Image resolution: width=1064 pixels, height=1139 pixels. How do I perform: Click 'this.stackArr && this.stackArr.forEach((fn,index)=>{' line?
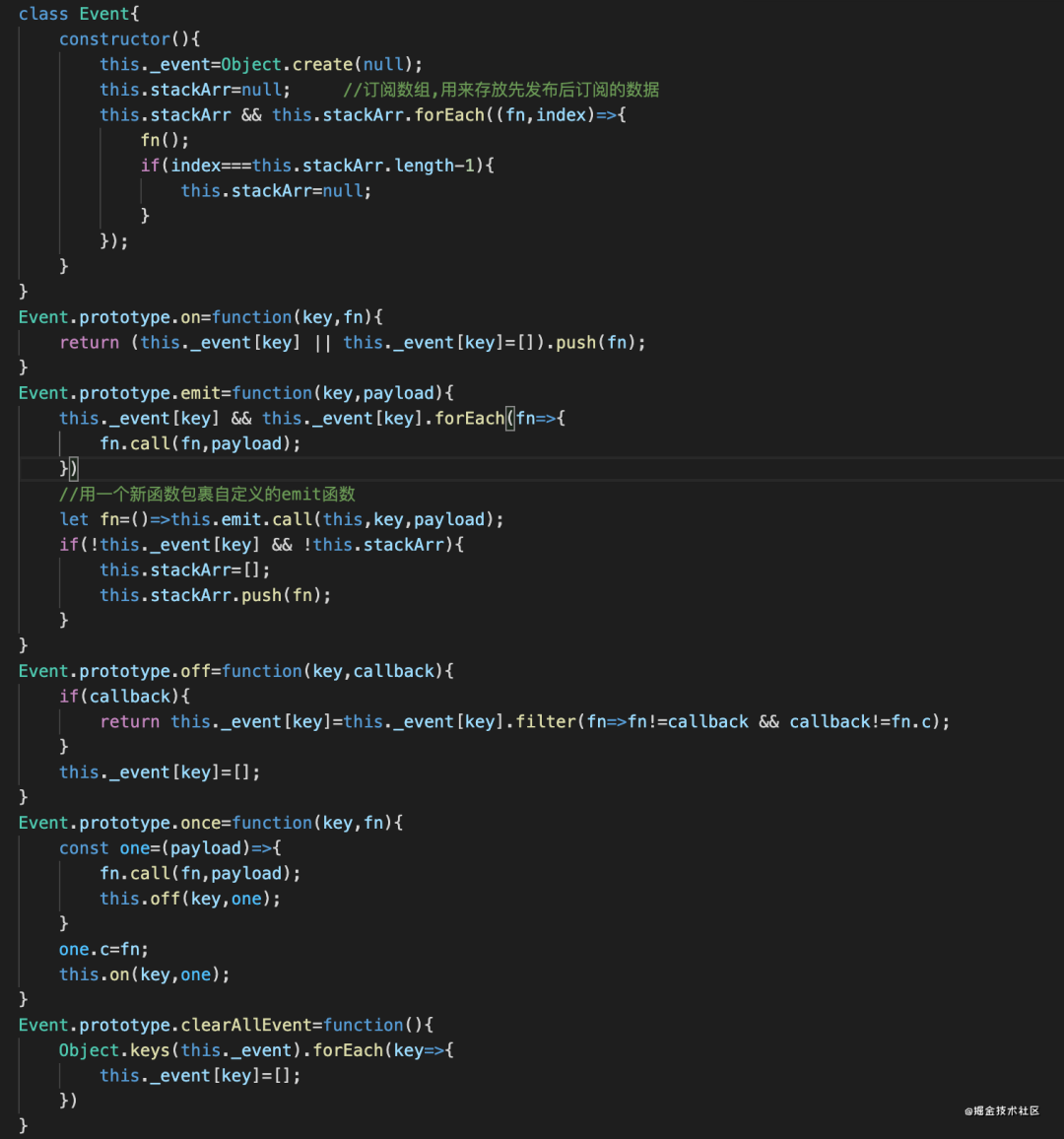pyautogui.click(x=363, y=114)
